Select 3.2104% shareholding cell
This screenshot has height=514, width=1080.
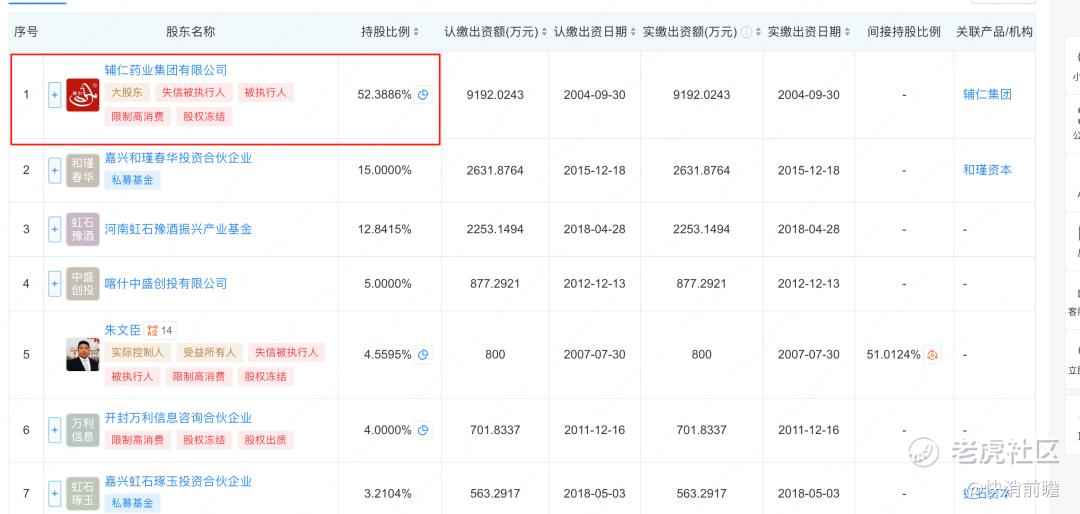pos(388,493)
